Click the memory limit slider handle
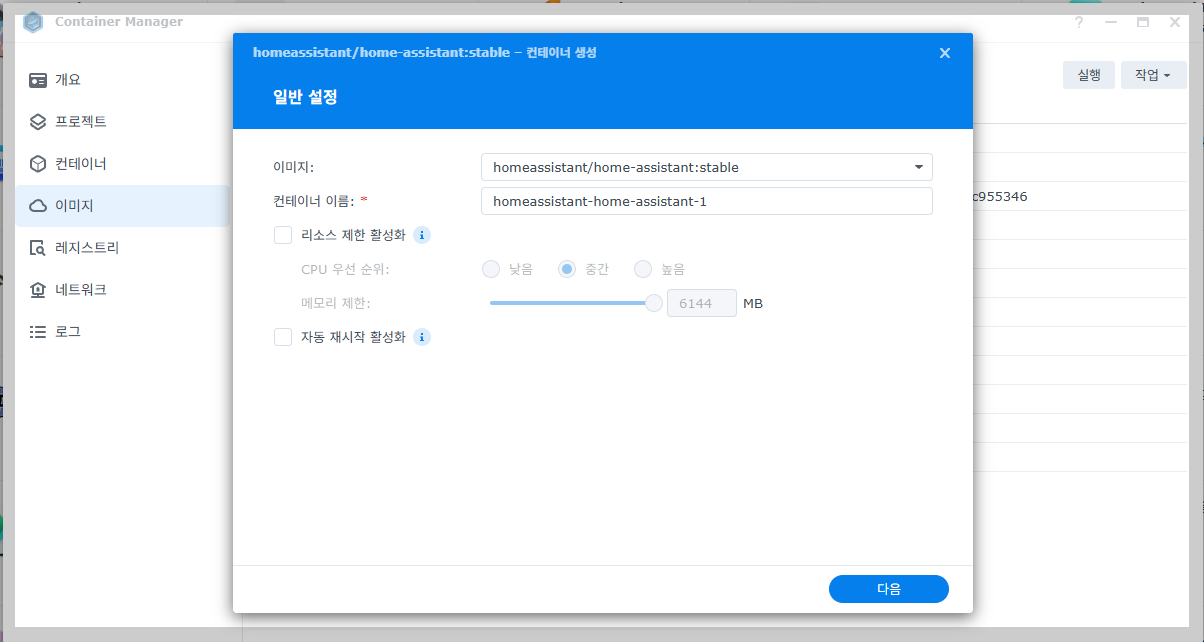 tap(654, 303)
